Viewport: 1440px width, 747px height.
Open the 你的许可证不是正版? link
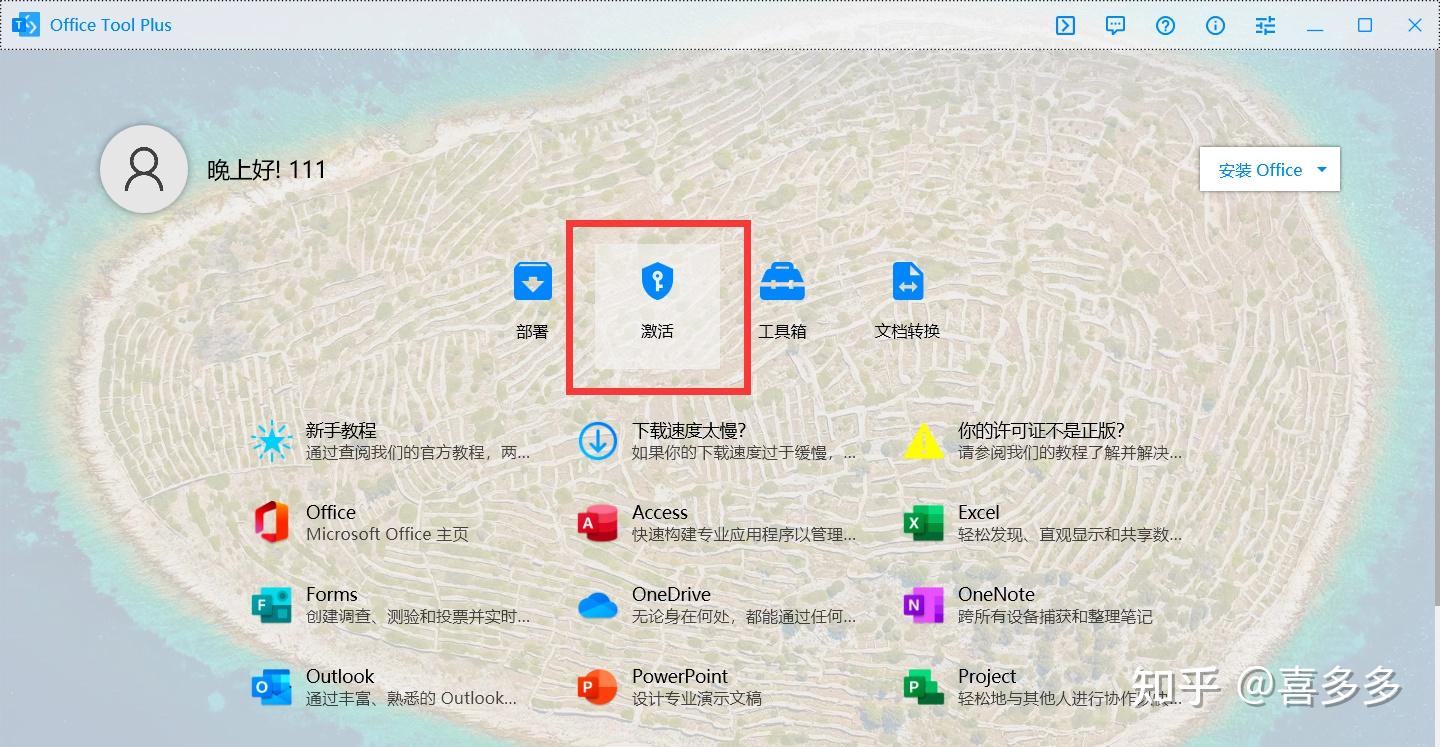coord(1041,431)
